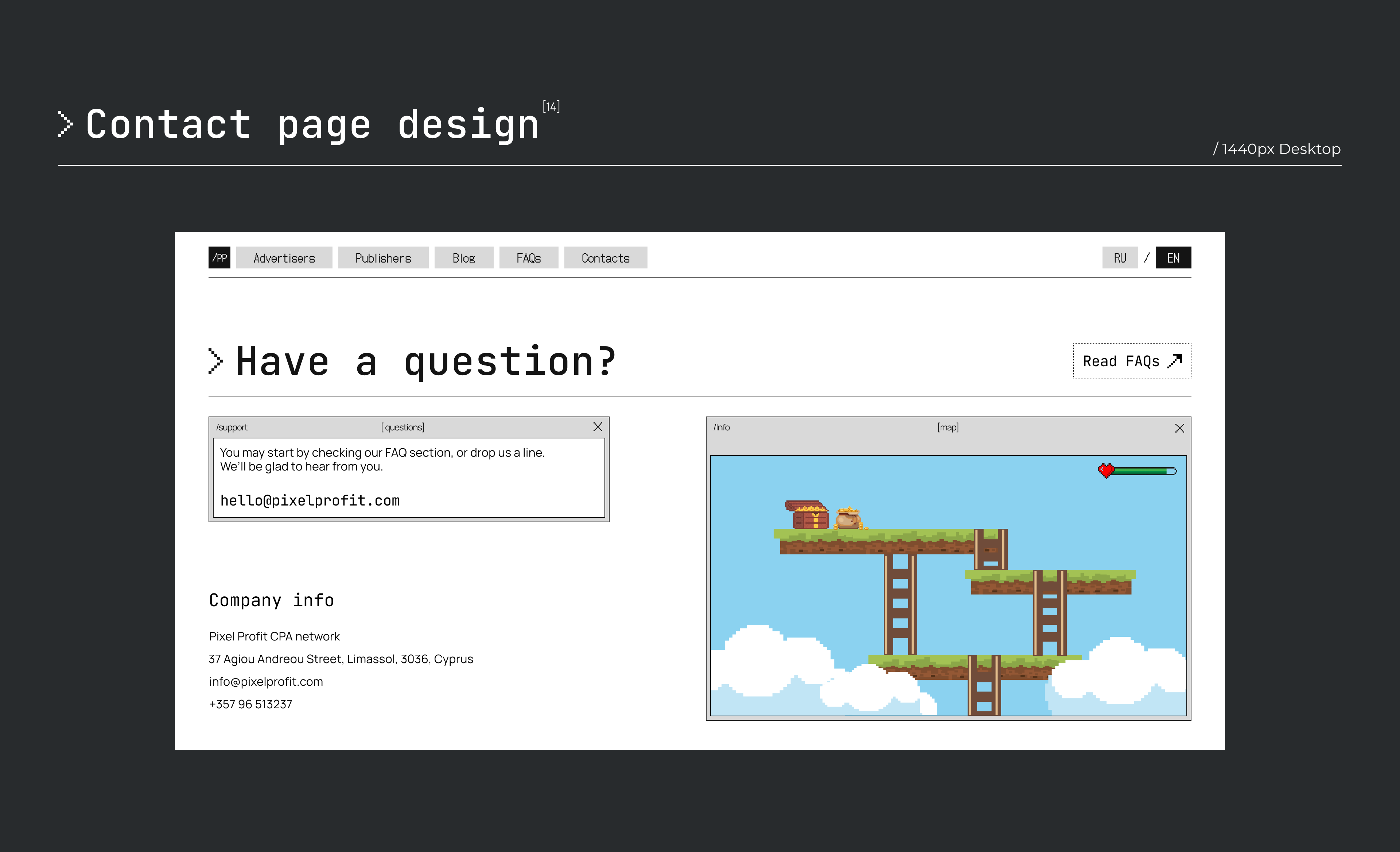
Task: Click the +357 96 513237 phone number
Action: coord(250,704)
